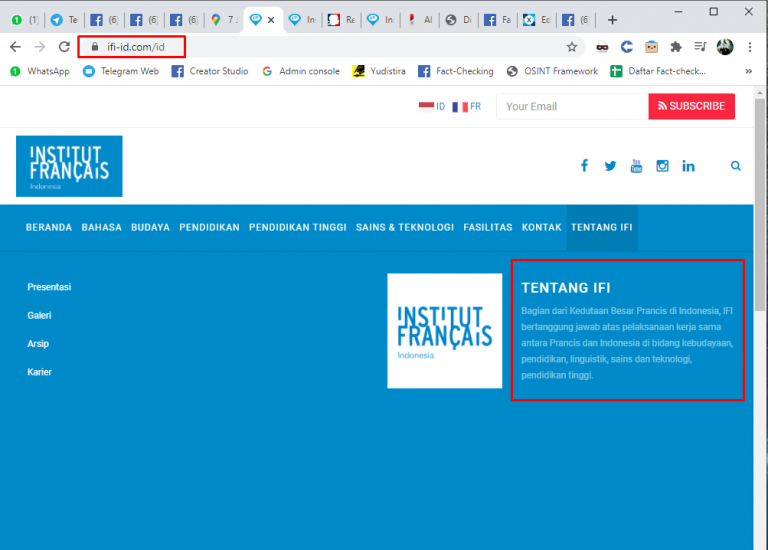Open the OSINT Framework bookmark

click(552, 72)
